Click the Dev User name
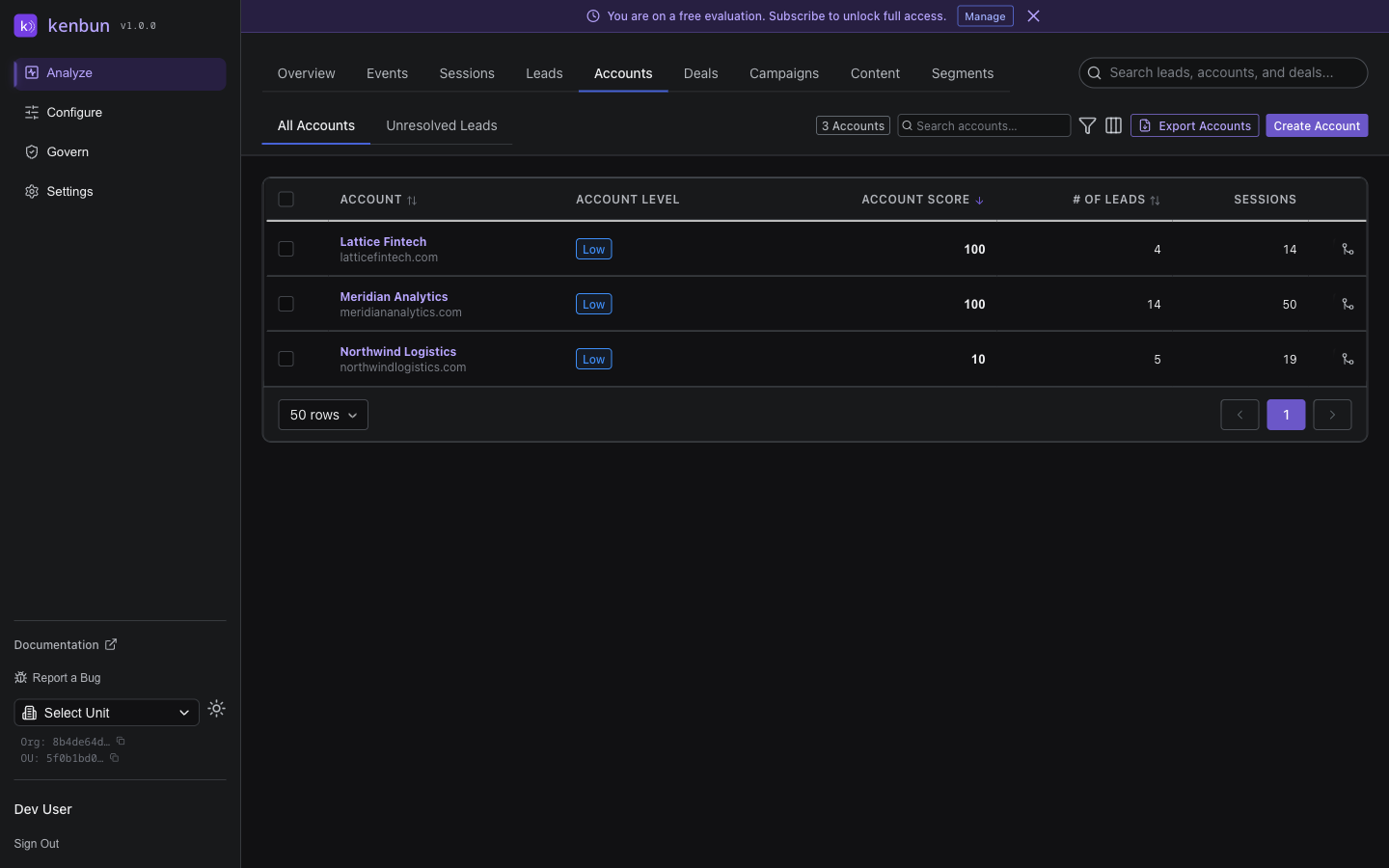Viewport: 1389px width, 868px height. 43,809
